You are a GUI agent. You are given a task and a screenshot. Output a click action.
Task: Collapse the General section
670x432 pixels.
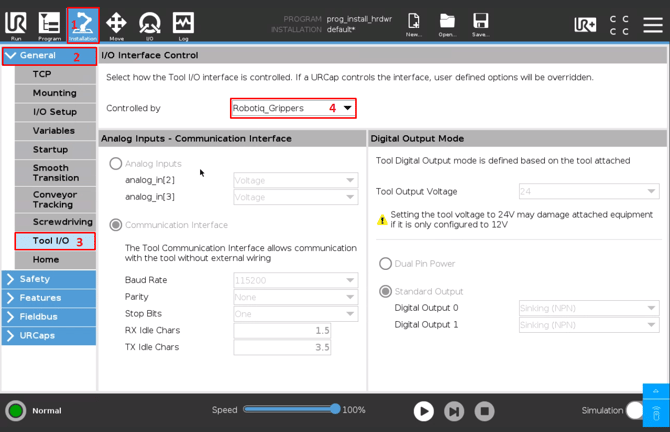pyautogui.click(x=49, y=56)
